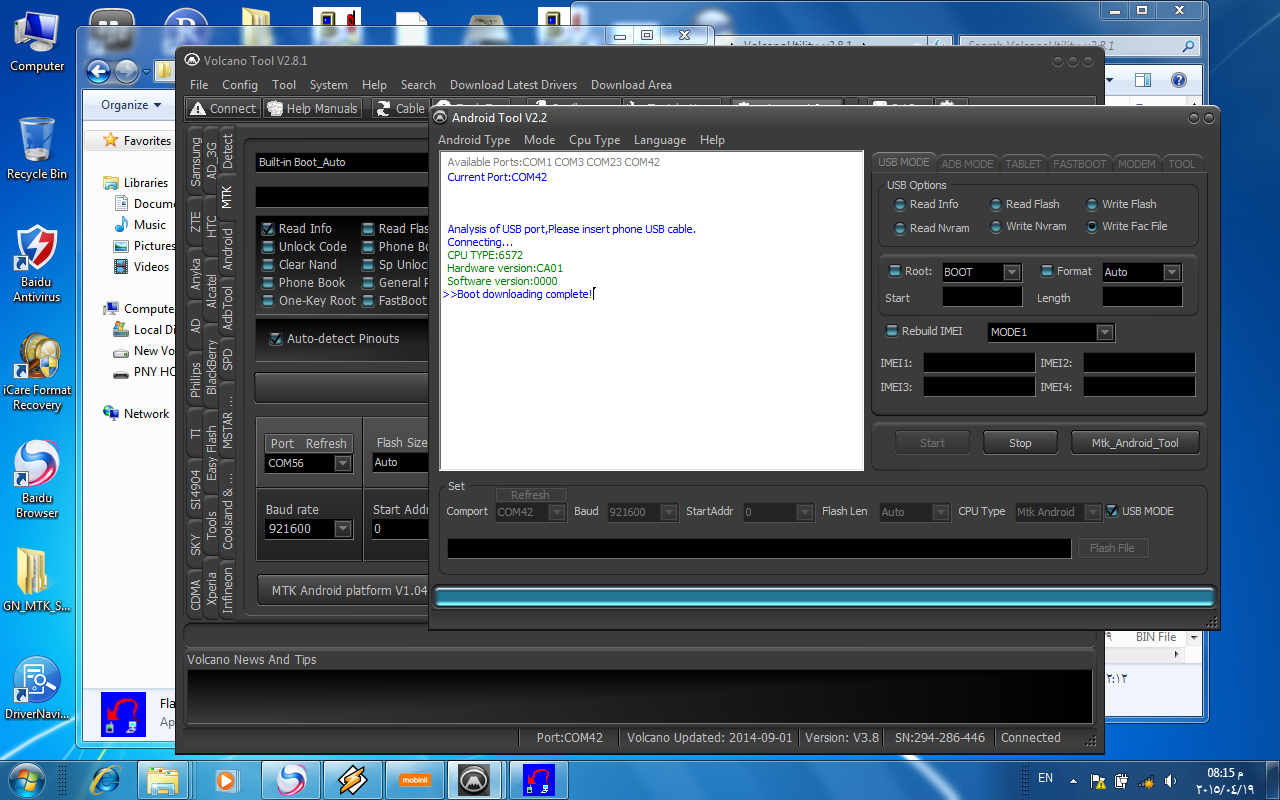Switch to the ADB MODE tab
The image size is (1280, 800).
[967, 163]
